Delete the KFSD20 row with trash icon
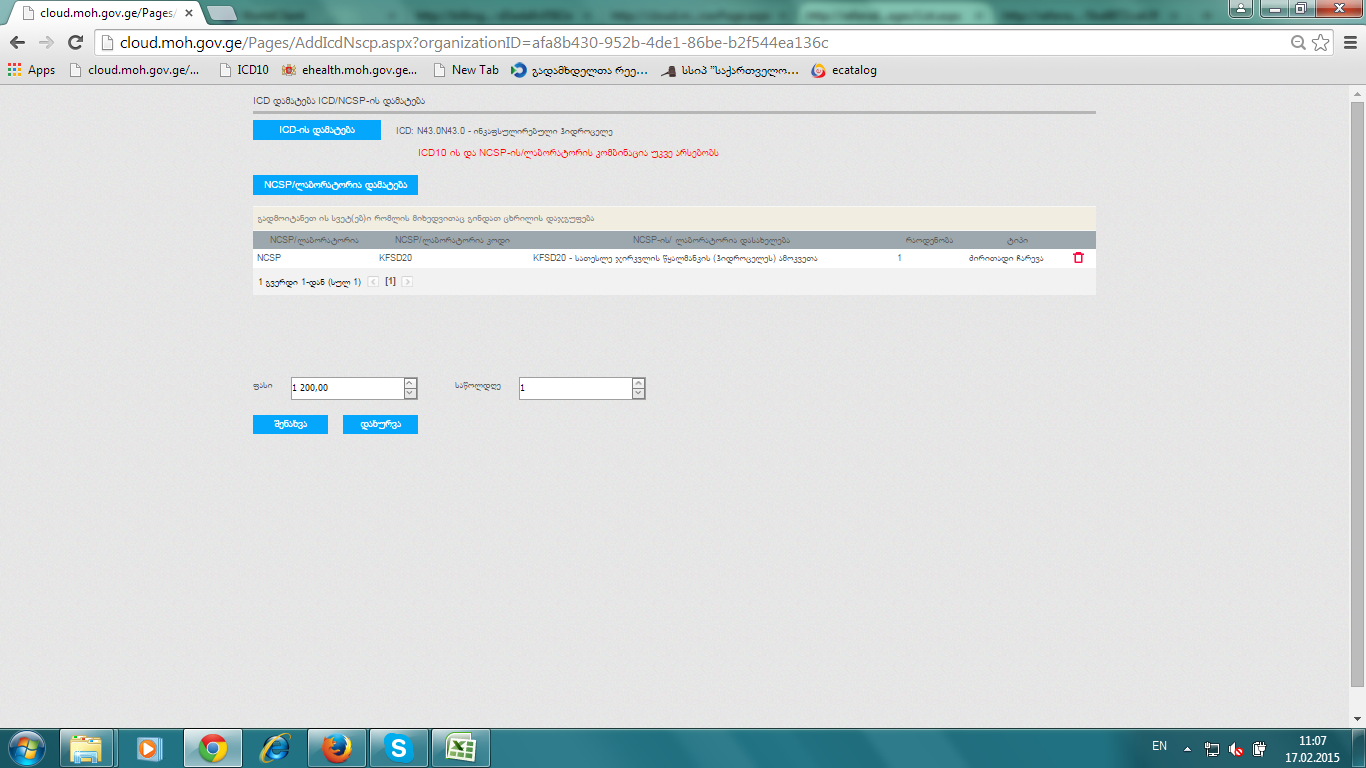 coord(1078,258)
